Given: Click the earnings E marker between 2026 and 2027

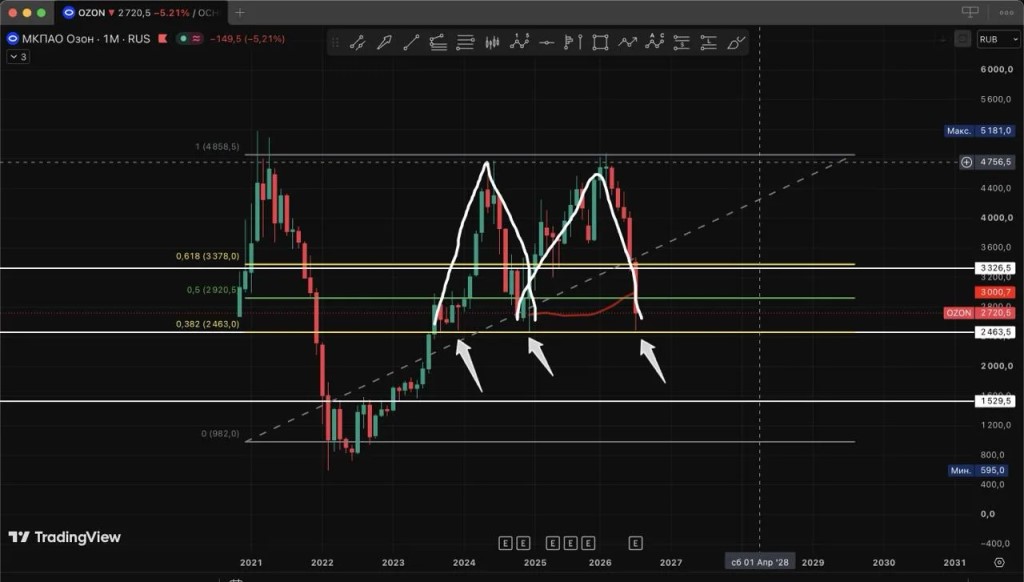Looking at the screenshot, I should pos(635,543).
